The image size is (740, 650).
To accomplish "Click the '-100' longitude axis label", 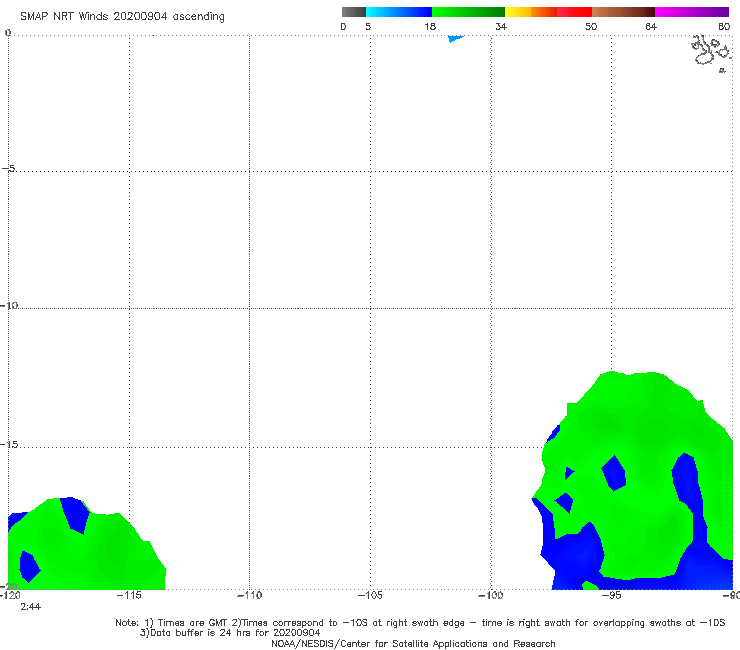I will point(490,595).
